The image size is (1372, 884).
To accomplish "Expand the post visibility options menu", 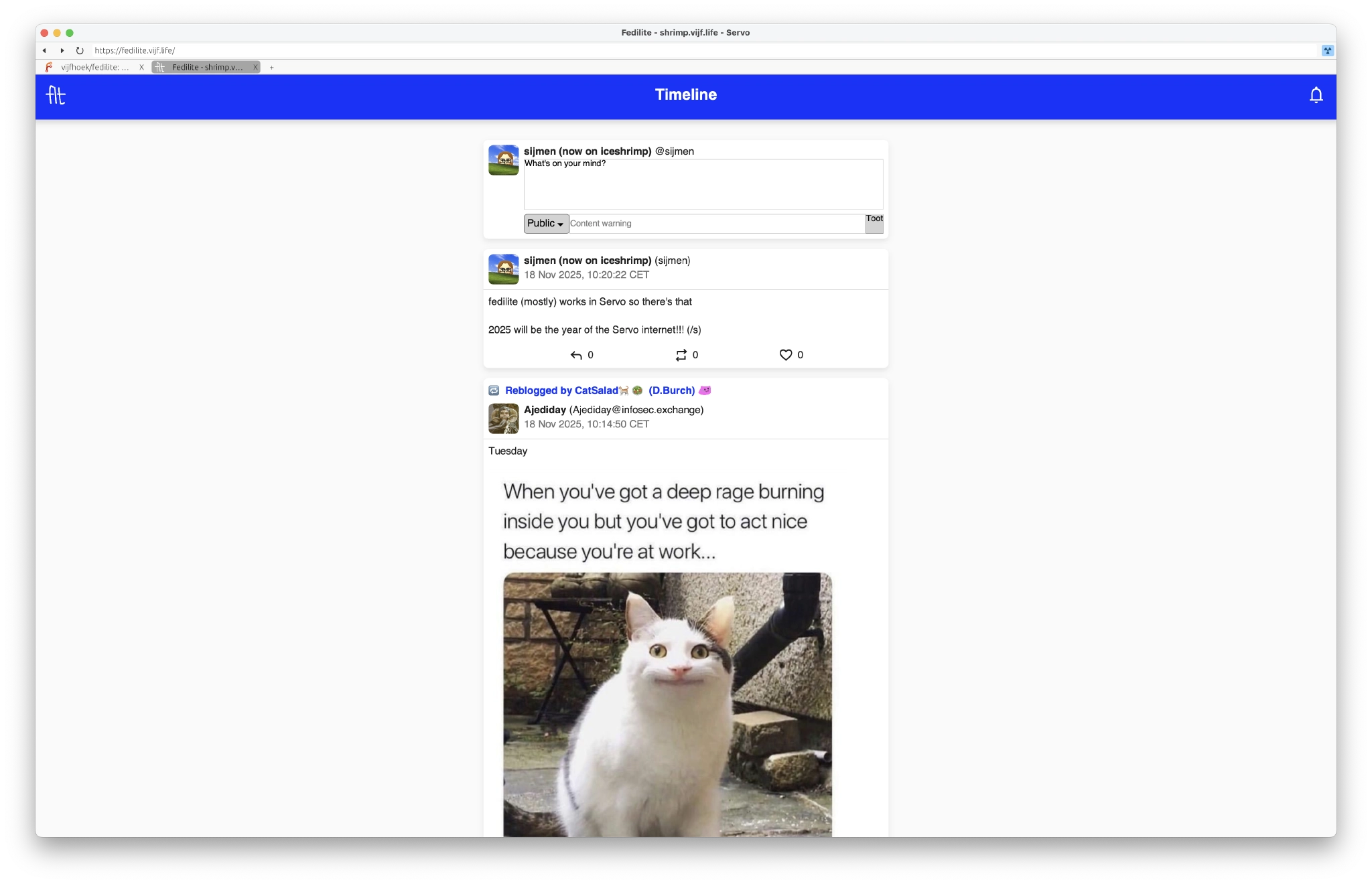I will [x=545, y=223].
